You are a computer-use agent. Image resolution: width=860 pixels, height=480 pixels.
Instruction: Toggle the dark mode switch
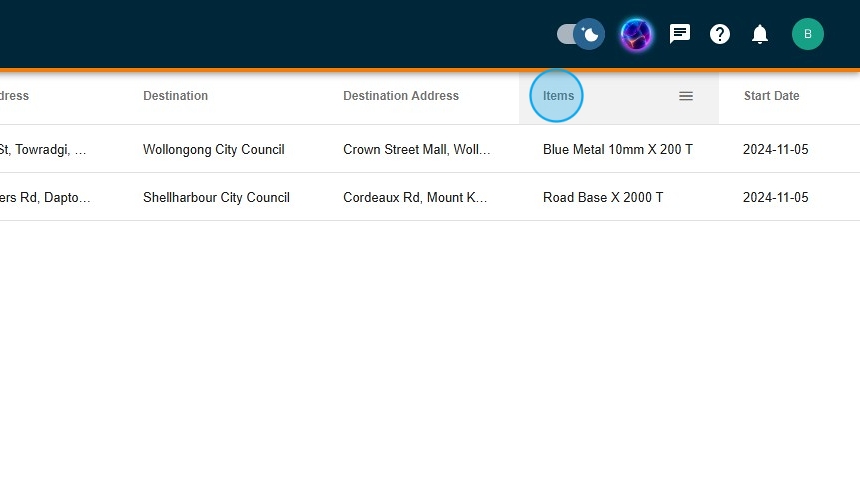pyautogui.click(x=581, y=35)
